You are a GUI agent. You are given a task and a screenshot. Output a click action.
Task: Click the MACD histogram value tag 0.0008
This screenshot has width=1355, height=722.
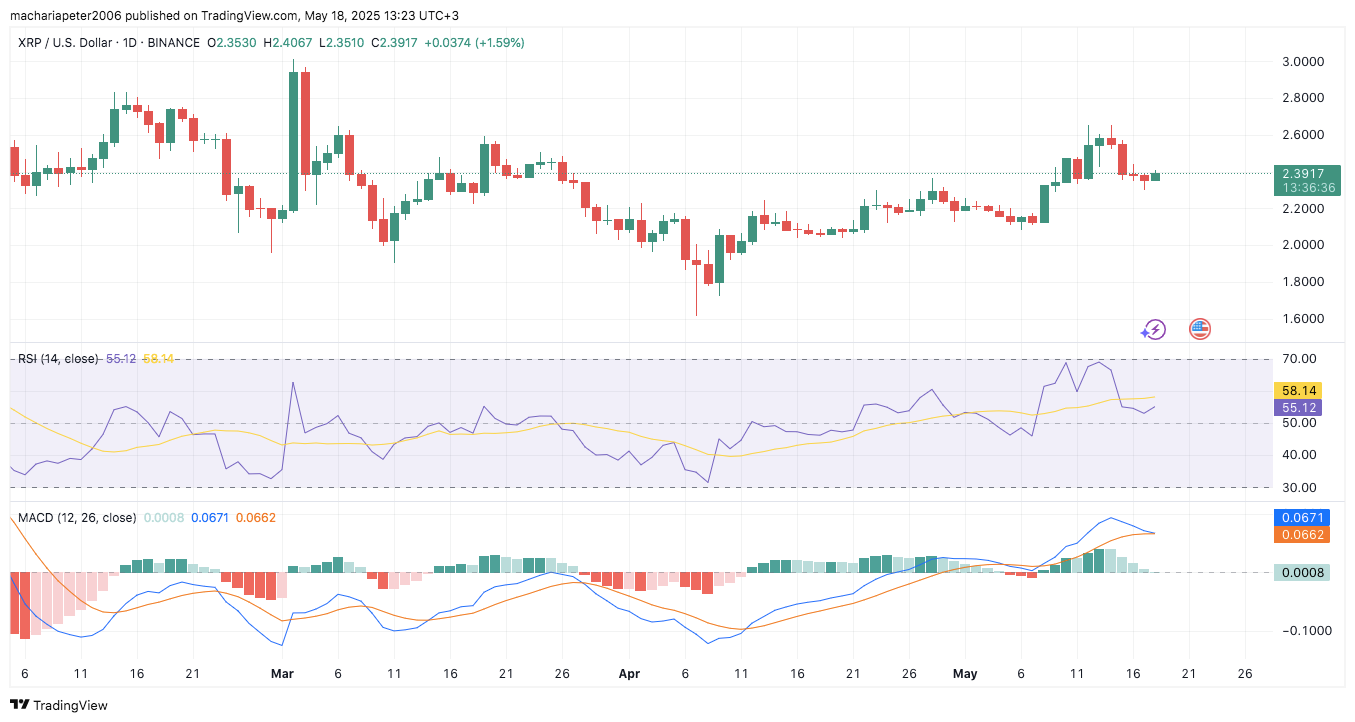(1301, 573)
